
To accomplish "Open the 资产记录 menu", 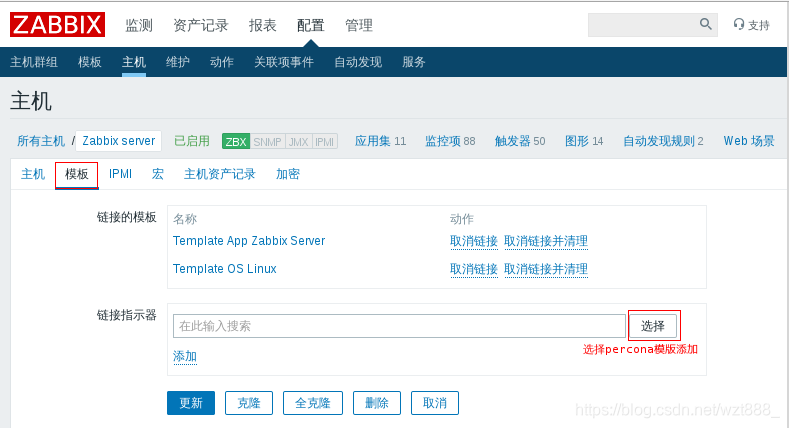I will click(x=200, y=25).
